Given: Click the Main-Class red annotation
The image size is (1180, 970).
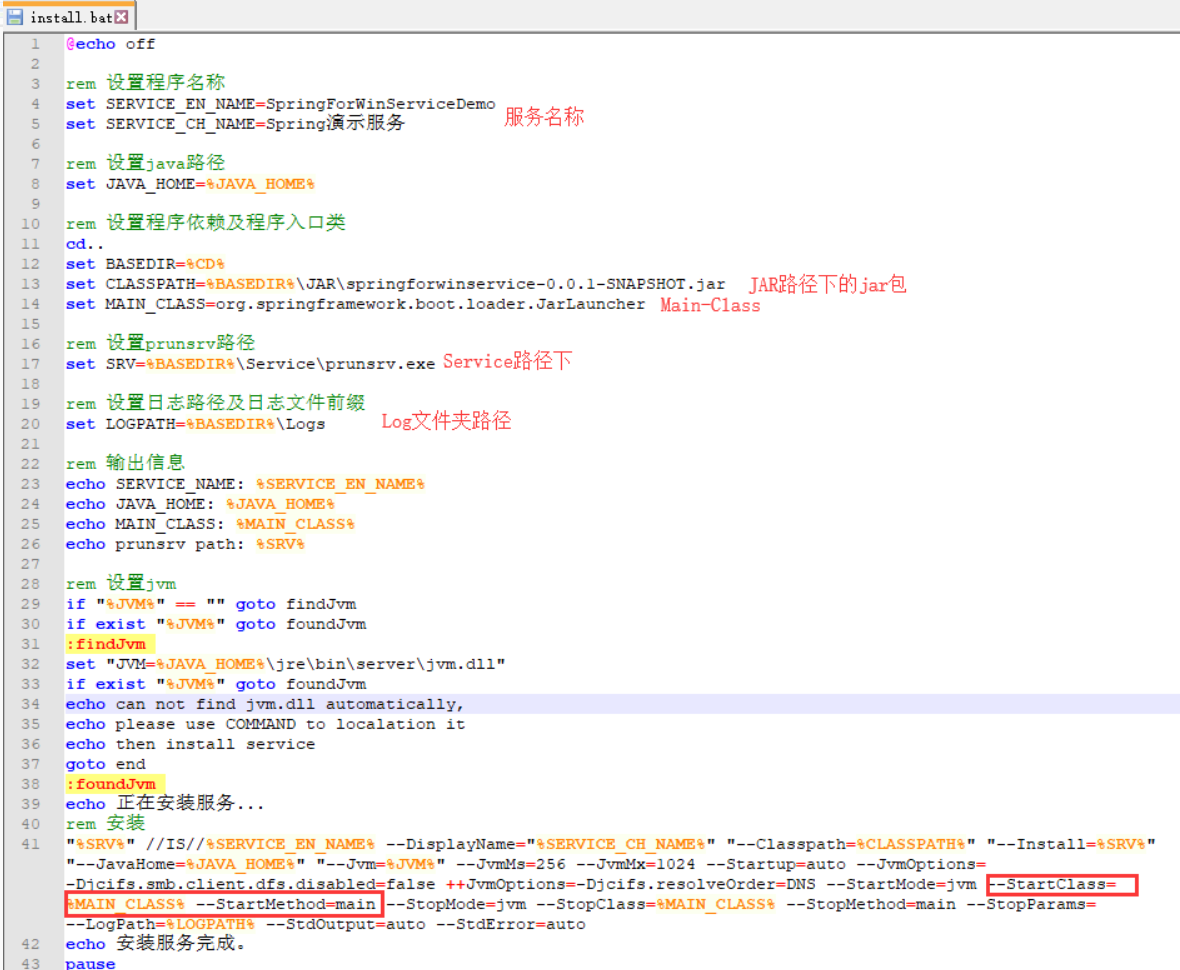Looking at the screenshot, I should click(x=709, y=305).
